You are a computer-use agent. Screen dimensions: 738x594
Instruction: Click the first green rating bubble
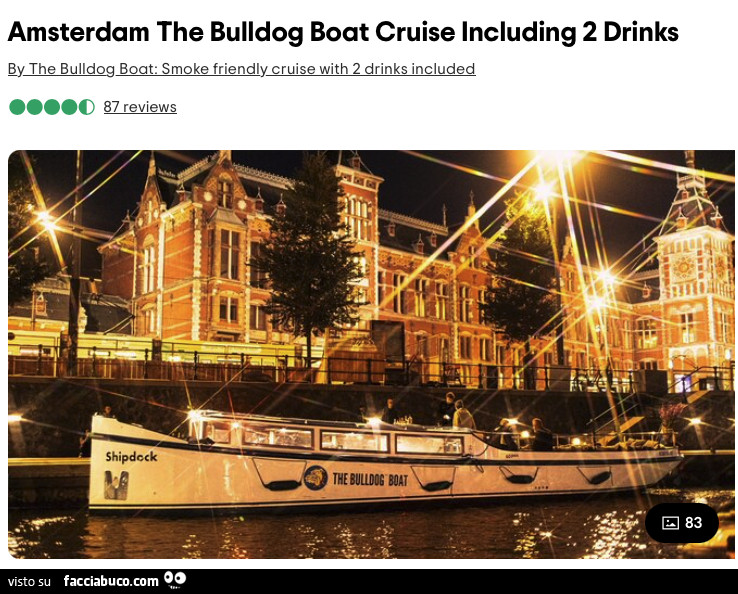(17, 107)
